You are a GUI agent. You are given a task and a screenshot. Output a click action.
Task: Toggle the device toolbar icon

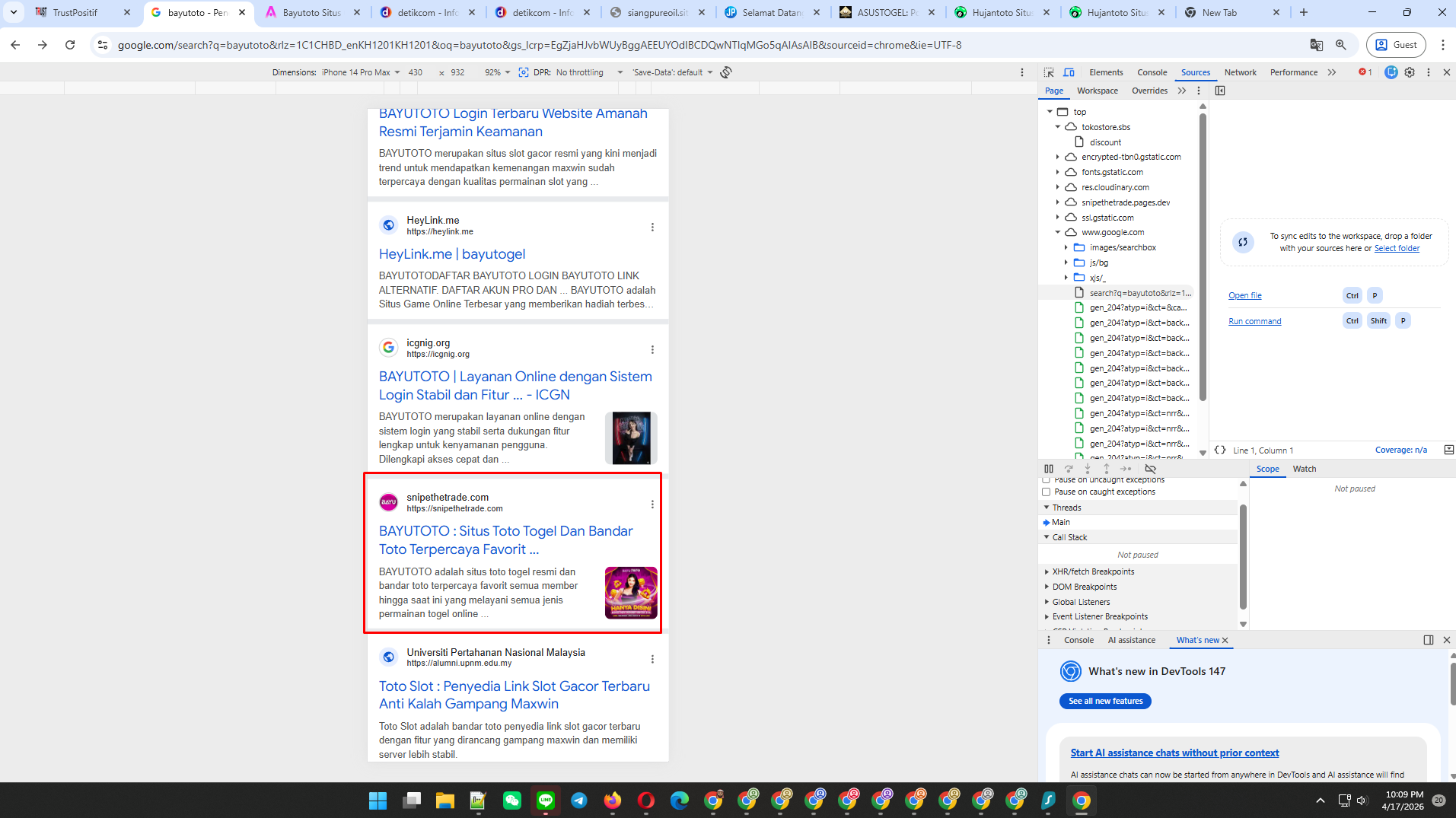coord(1069,72)
